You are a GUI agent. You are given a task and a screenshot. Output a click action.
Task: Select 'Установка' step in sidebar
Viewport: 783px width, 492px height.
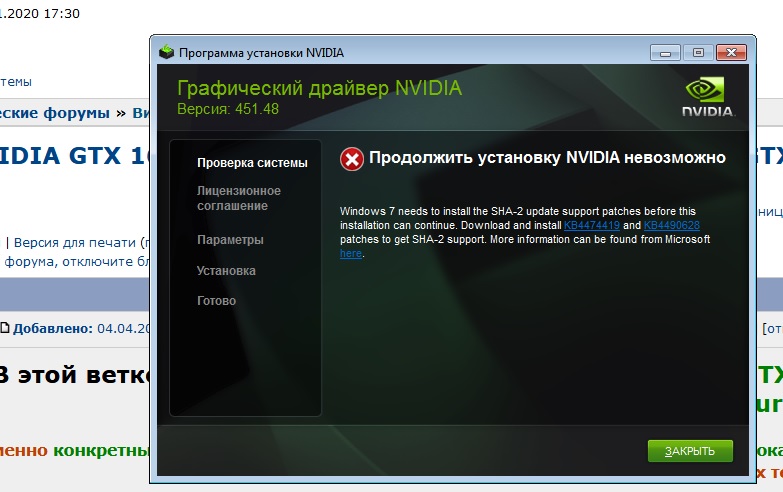tap(226, 271)
